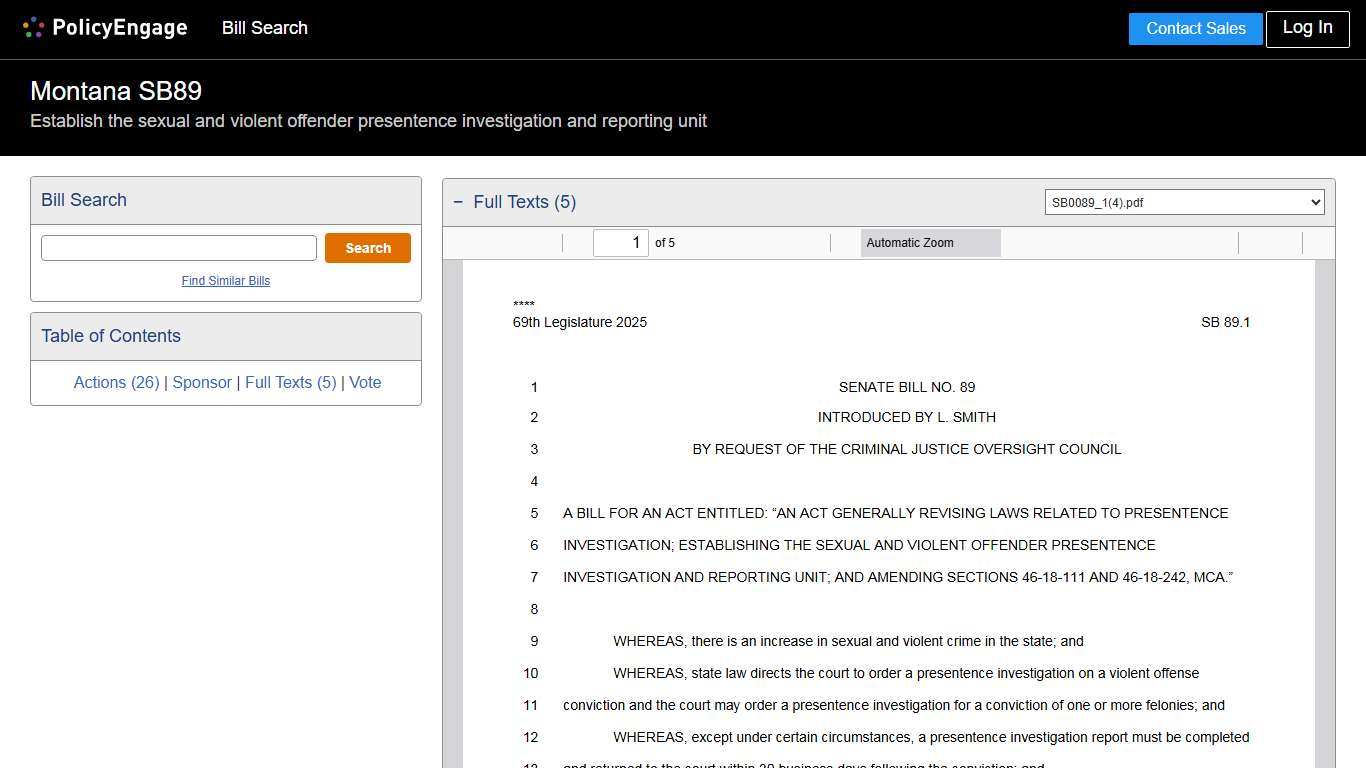
Task: Open the Automatic Zoom dropdown
Action: [x=930, y=242]
